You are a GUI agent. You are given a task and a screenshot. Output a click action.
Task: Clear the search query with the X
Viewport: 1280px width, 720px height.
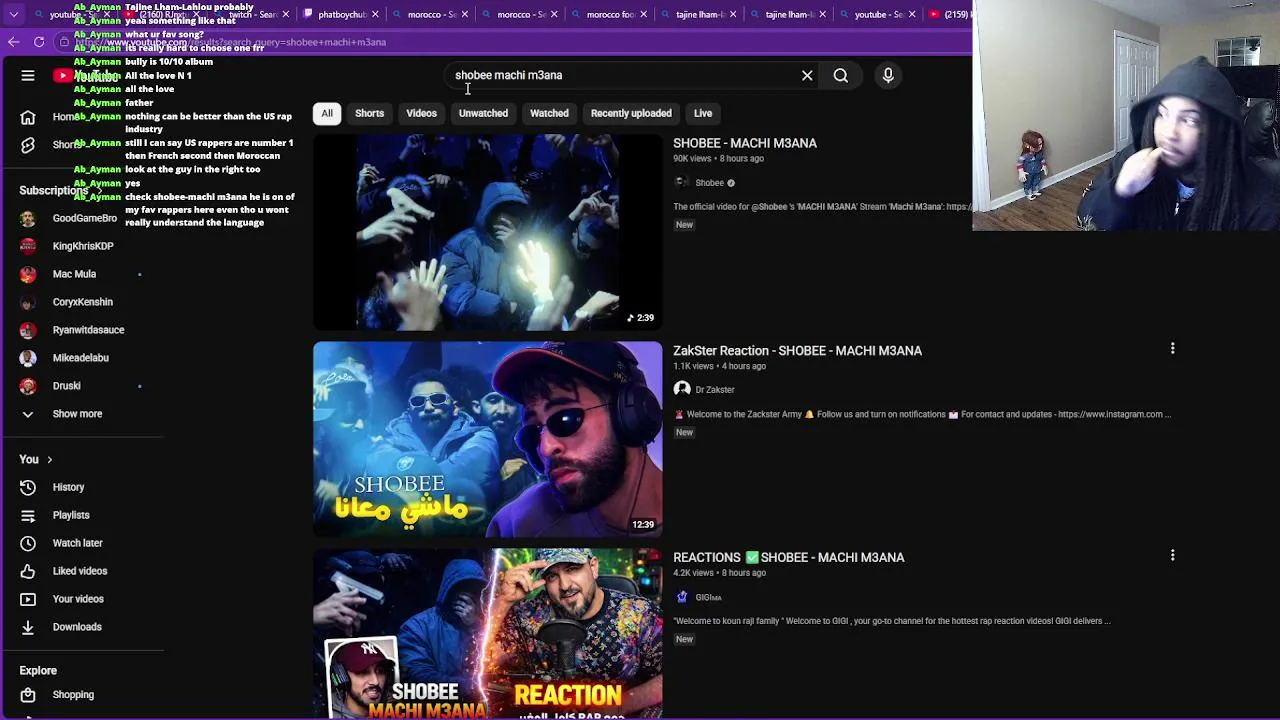coord(807,75)
